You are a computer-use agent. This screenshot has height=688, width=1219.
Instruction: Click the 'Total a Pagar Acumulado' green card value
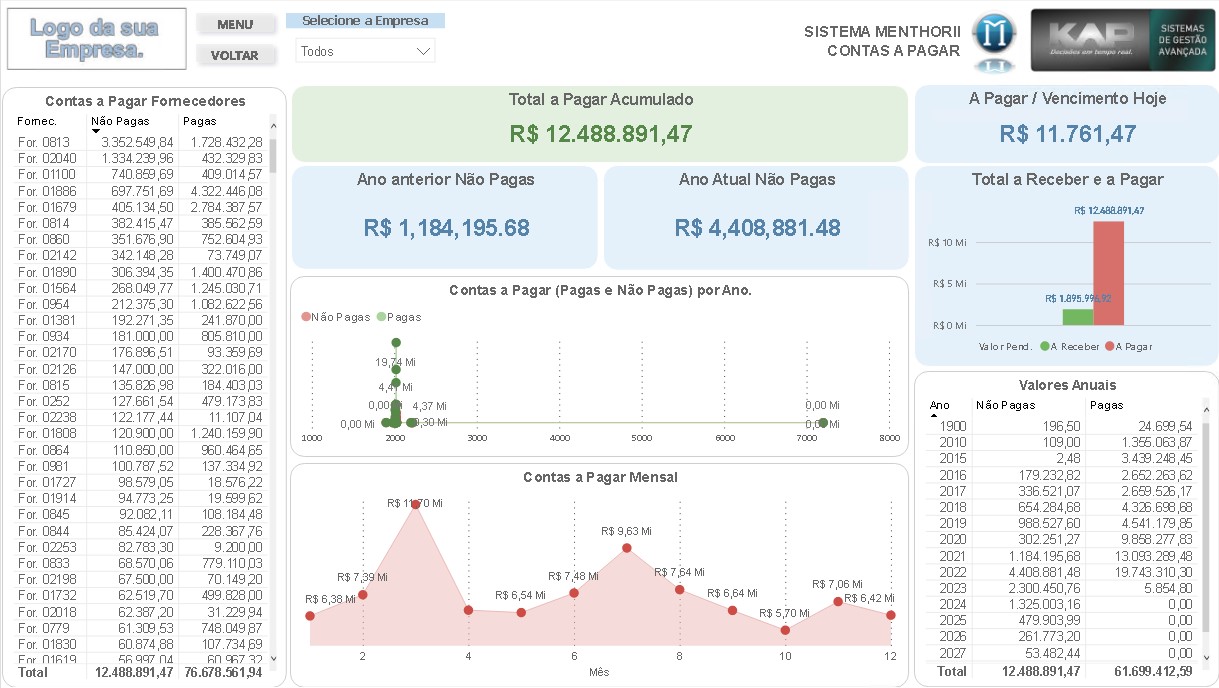point(600,133)
